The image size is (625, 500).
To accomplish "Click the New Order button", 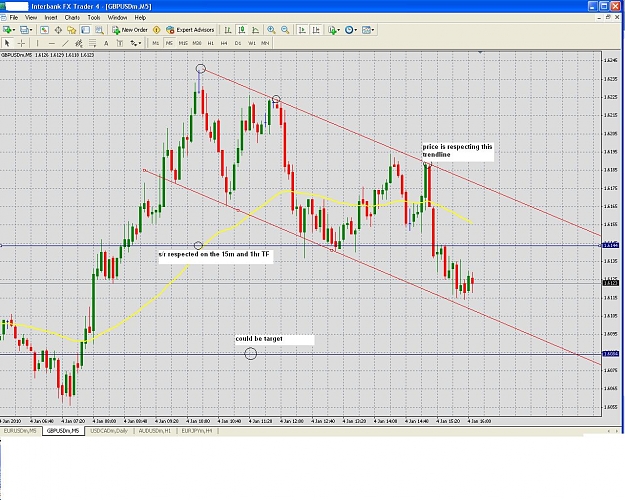I will pyautogui.click(x=130, y=30).
